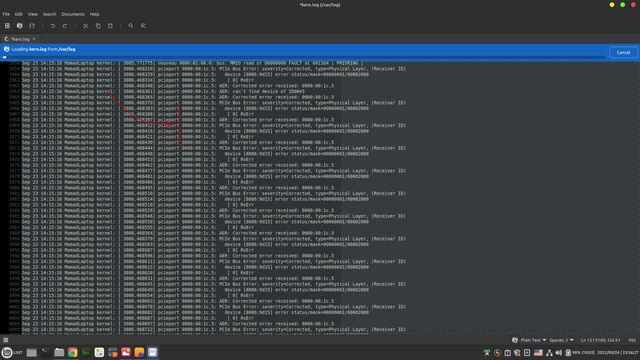Click the update manager shield tray icon
The width and height of the screenshot is (640, 360).
click(517, 352)
